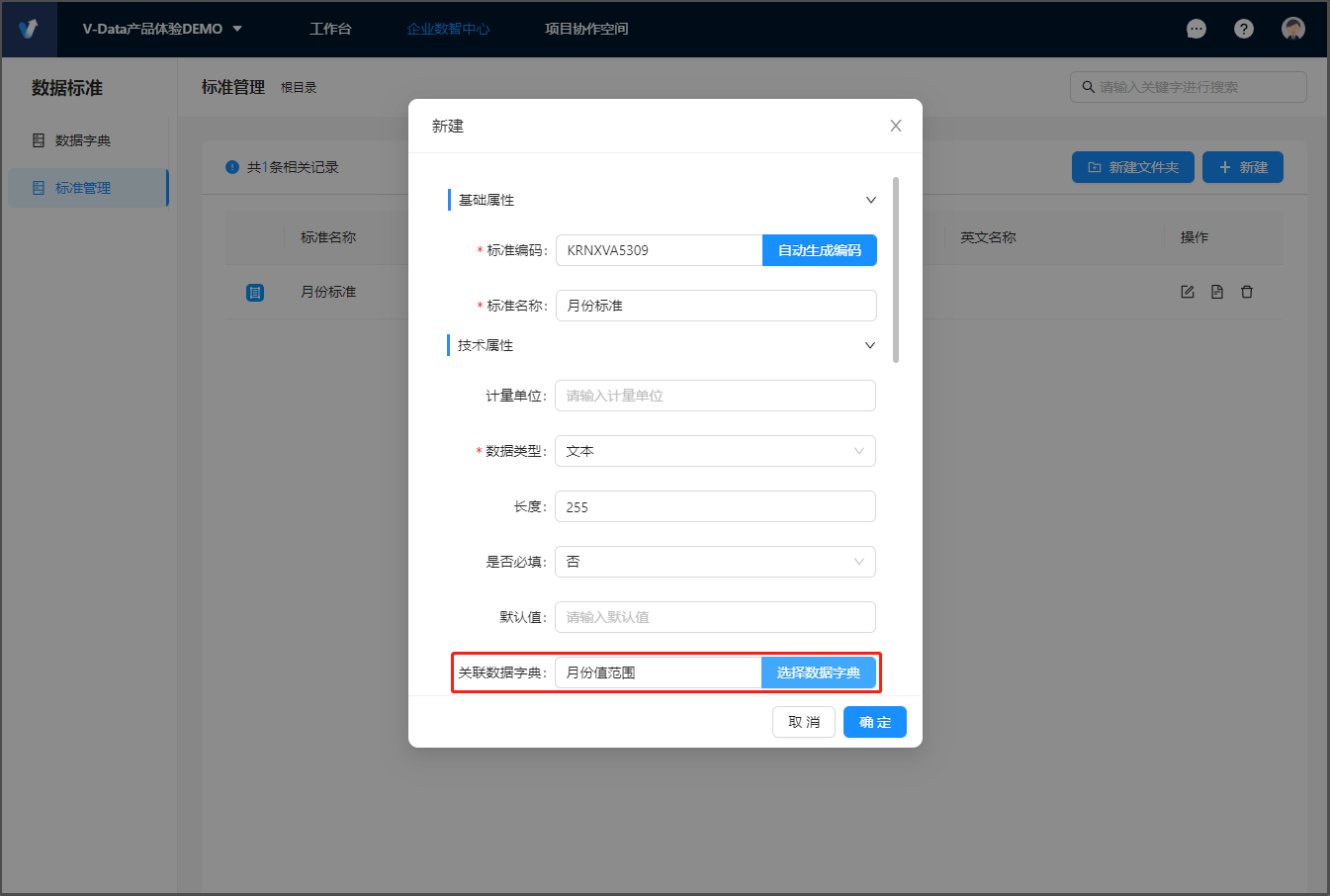The height and width of the screenshot is (896, 1330).
Task: Open the 是否必填 dropdown
Action: pyautogui.click(x=715, y=562)
